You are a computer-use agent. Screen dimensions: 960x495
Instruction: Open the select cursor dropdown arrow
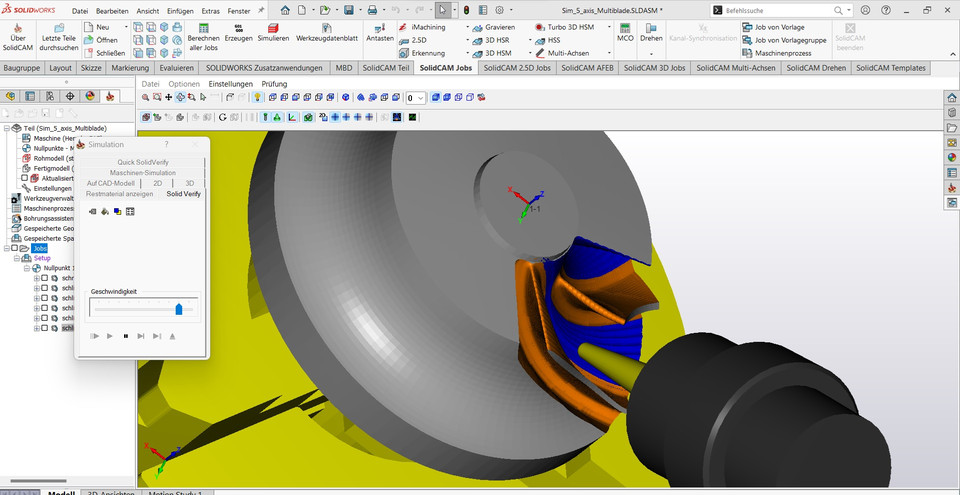pyautogui.click(x=453, y=10)
